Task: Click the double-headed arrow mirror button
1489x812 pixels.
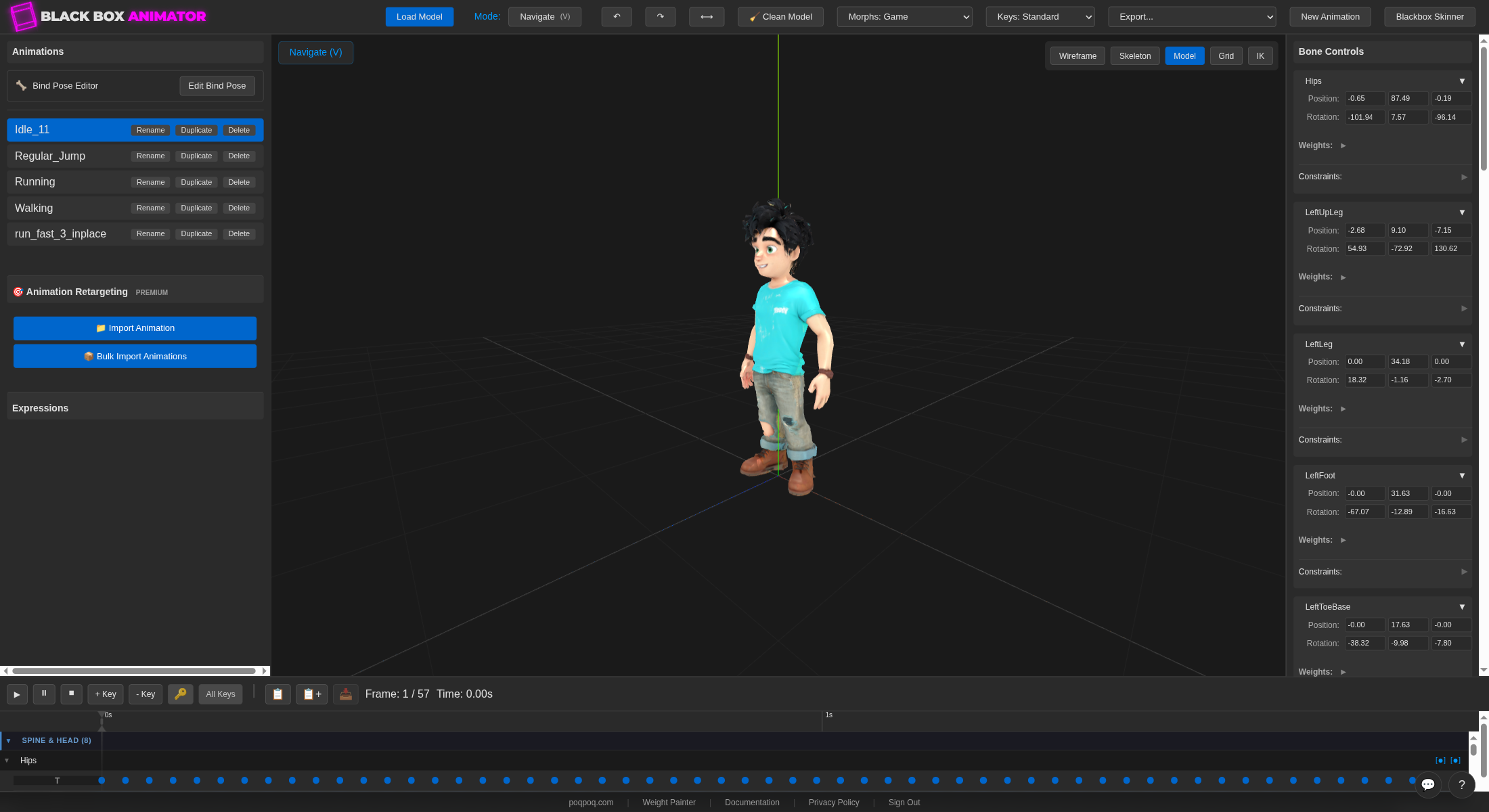Action: click(x=707, y=17)
